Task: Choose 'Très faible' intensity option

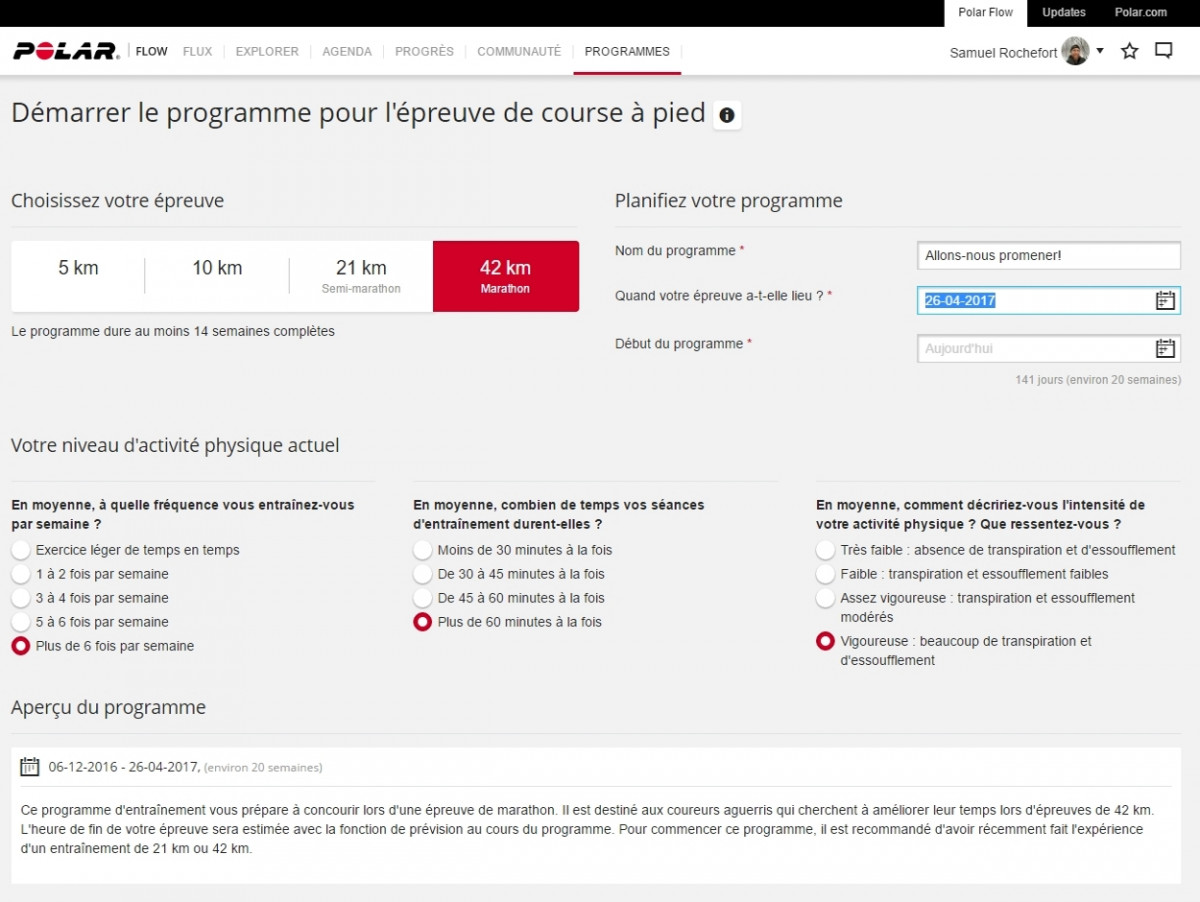Action: (x=825, y=550)
